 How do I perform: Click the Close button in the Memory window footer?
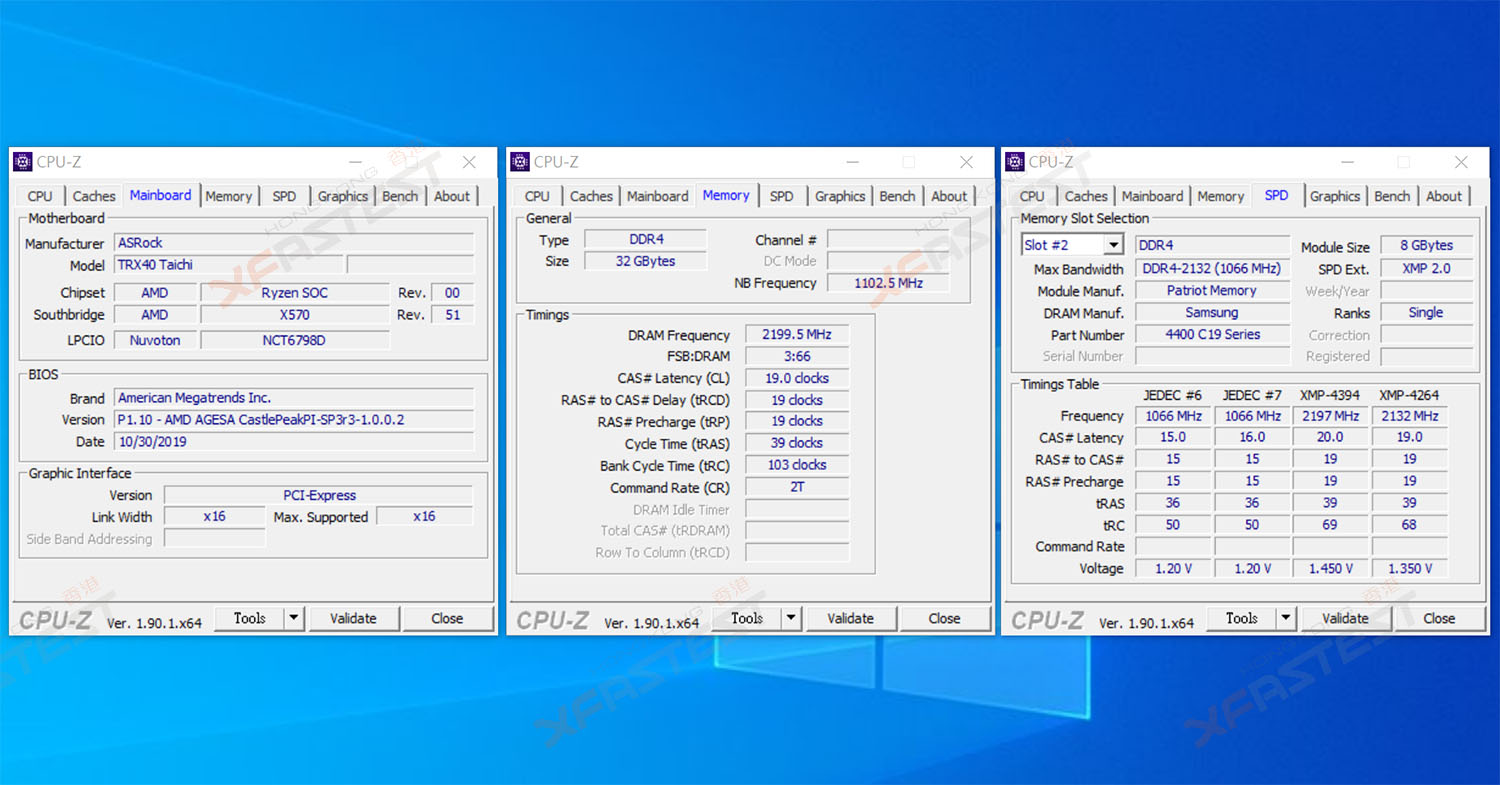(x=944, y=619)
